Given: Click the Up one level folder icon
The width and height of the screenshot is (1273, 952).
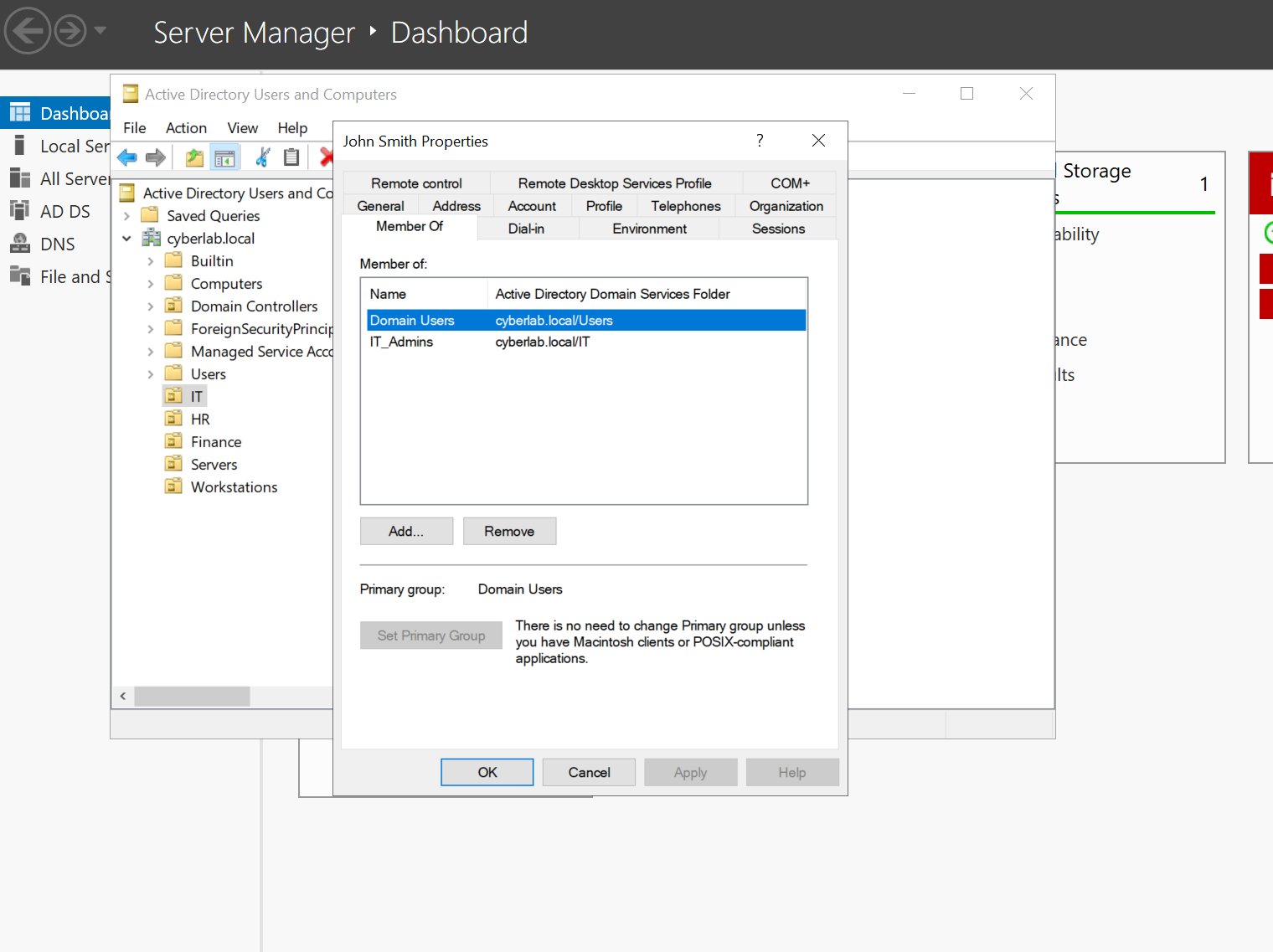Looking at the screenshot, I should 194,157.
